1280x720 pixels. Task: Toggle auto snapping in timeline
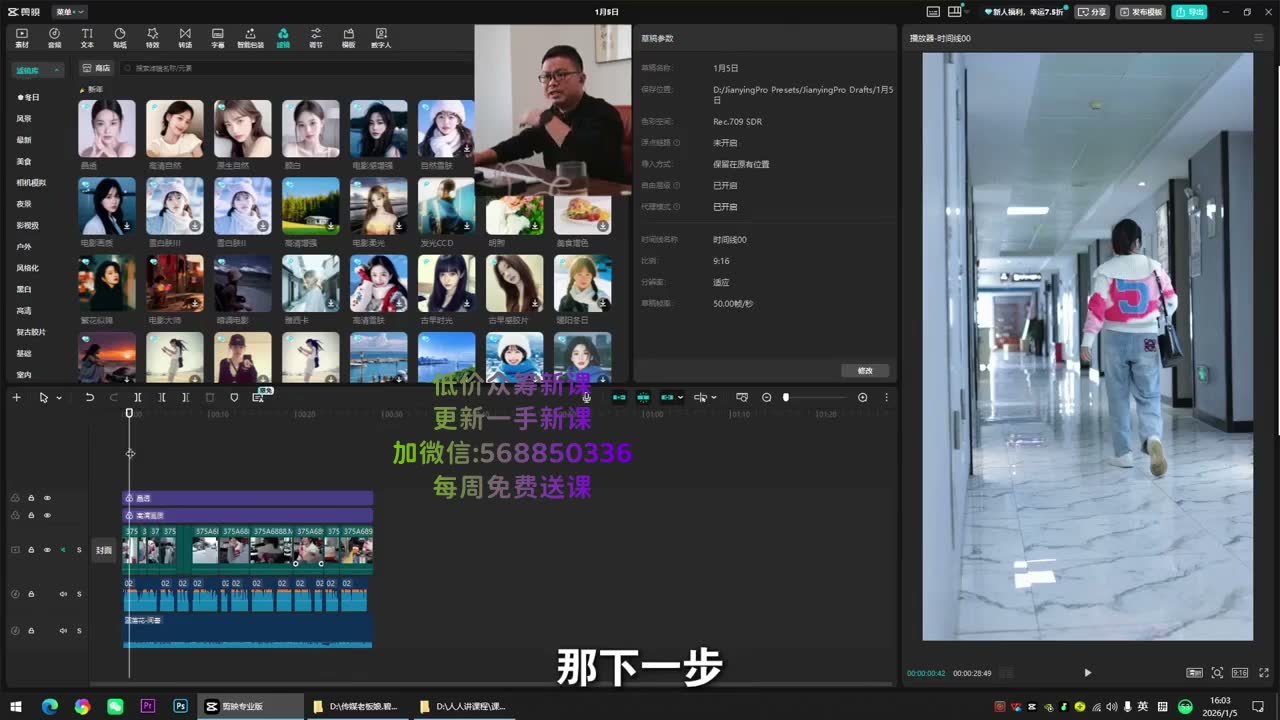coord(643,397)
